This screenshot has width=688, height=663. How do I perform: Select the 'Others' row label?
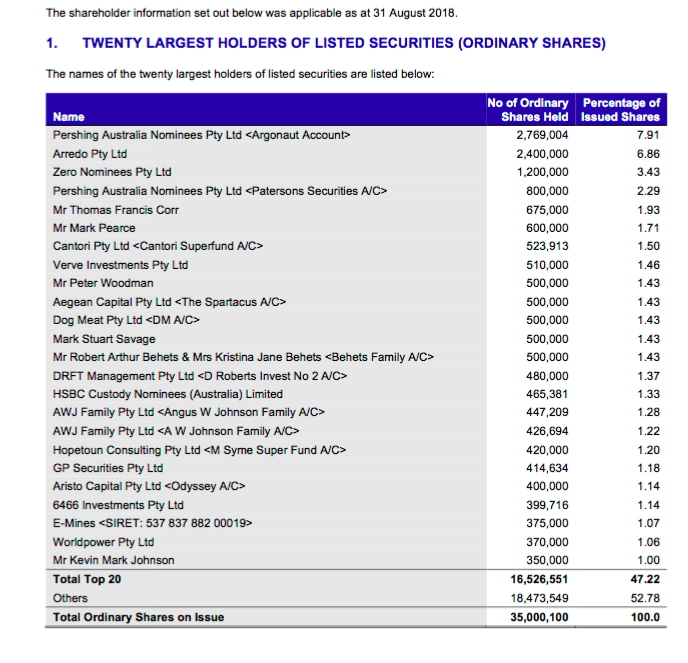[70, 598]
